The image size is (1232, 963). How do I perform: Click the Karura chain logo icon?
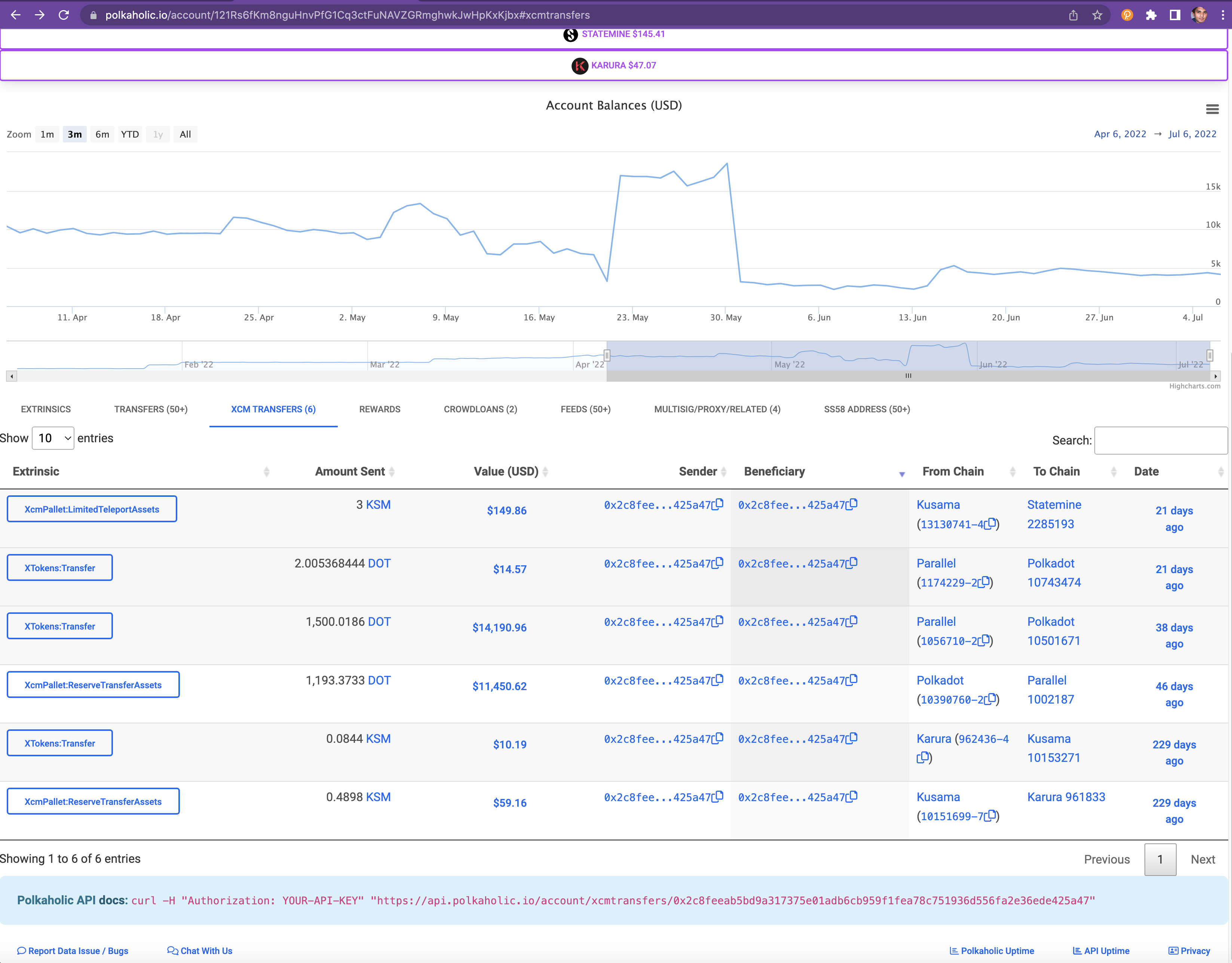[x=579, y=66]
